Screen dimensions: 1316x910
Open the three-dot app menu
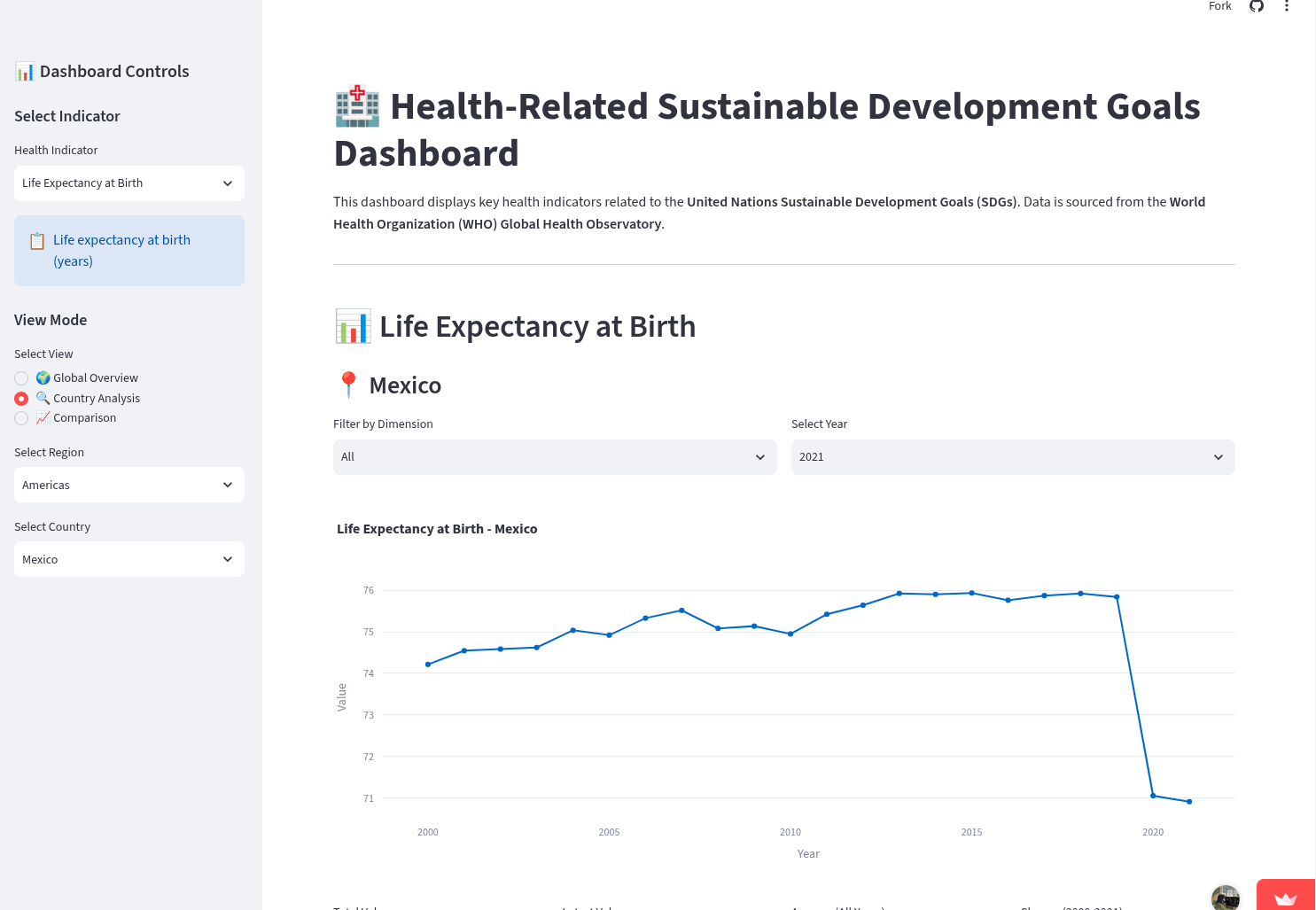(x=1287, y=6)
